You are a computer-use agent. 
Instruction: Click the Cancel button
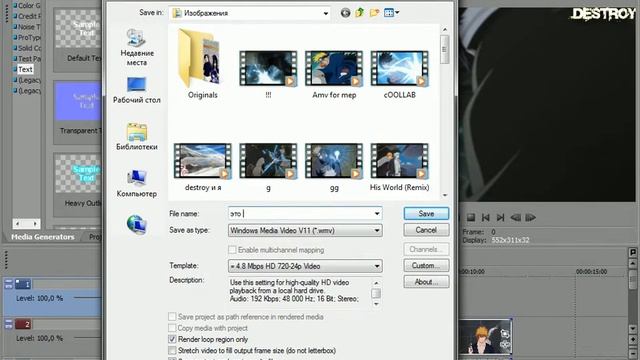click(x=426, y=230)
